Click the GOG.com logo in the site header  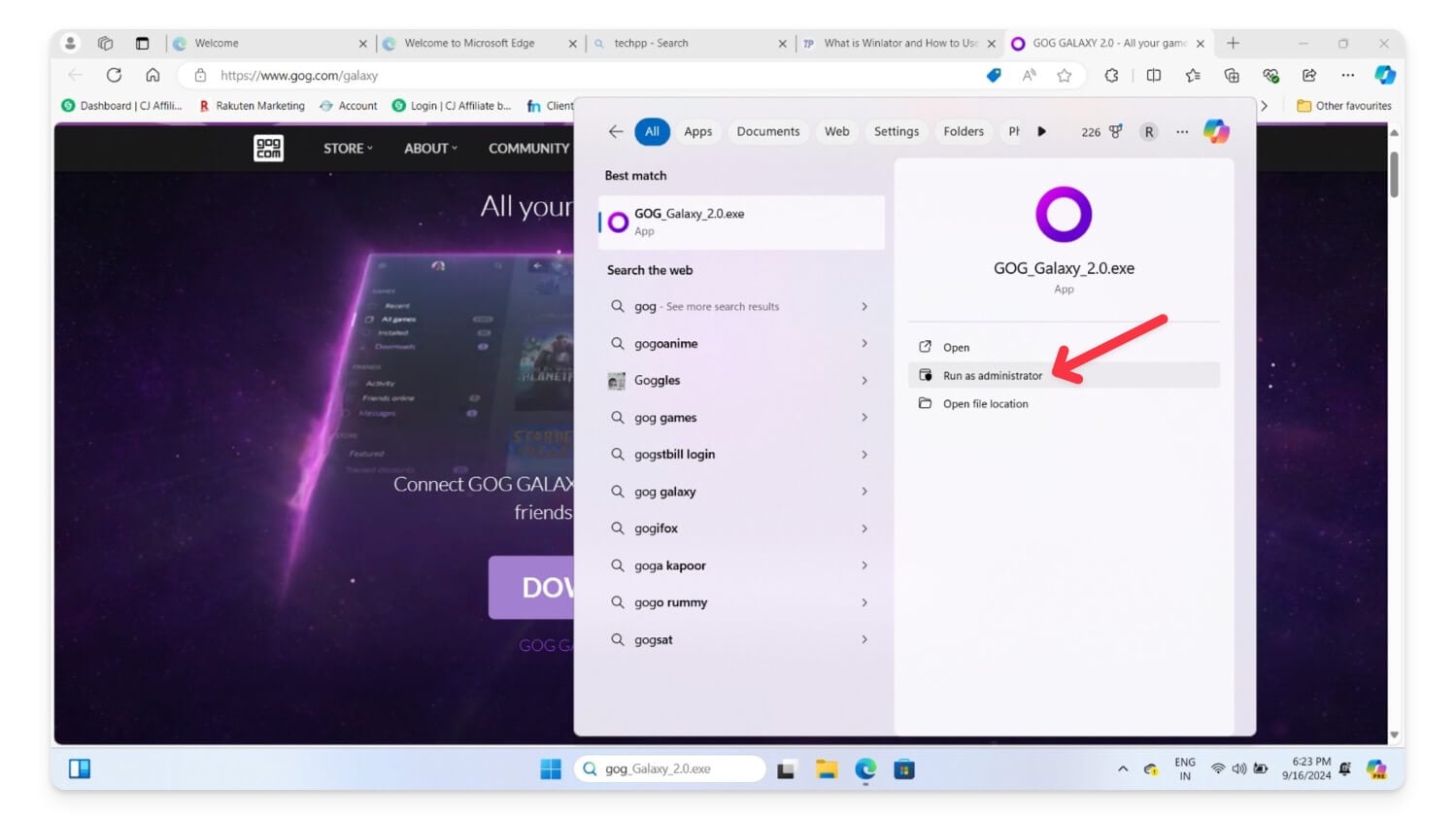point(268,148)
